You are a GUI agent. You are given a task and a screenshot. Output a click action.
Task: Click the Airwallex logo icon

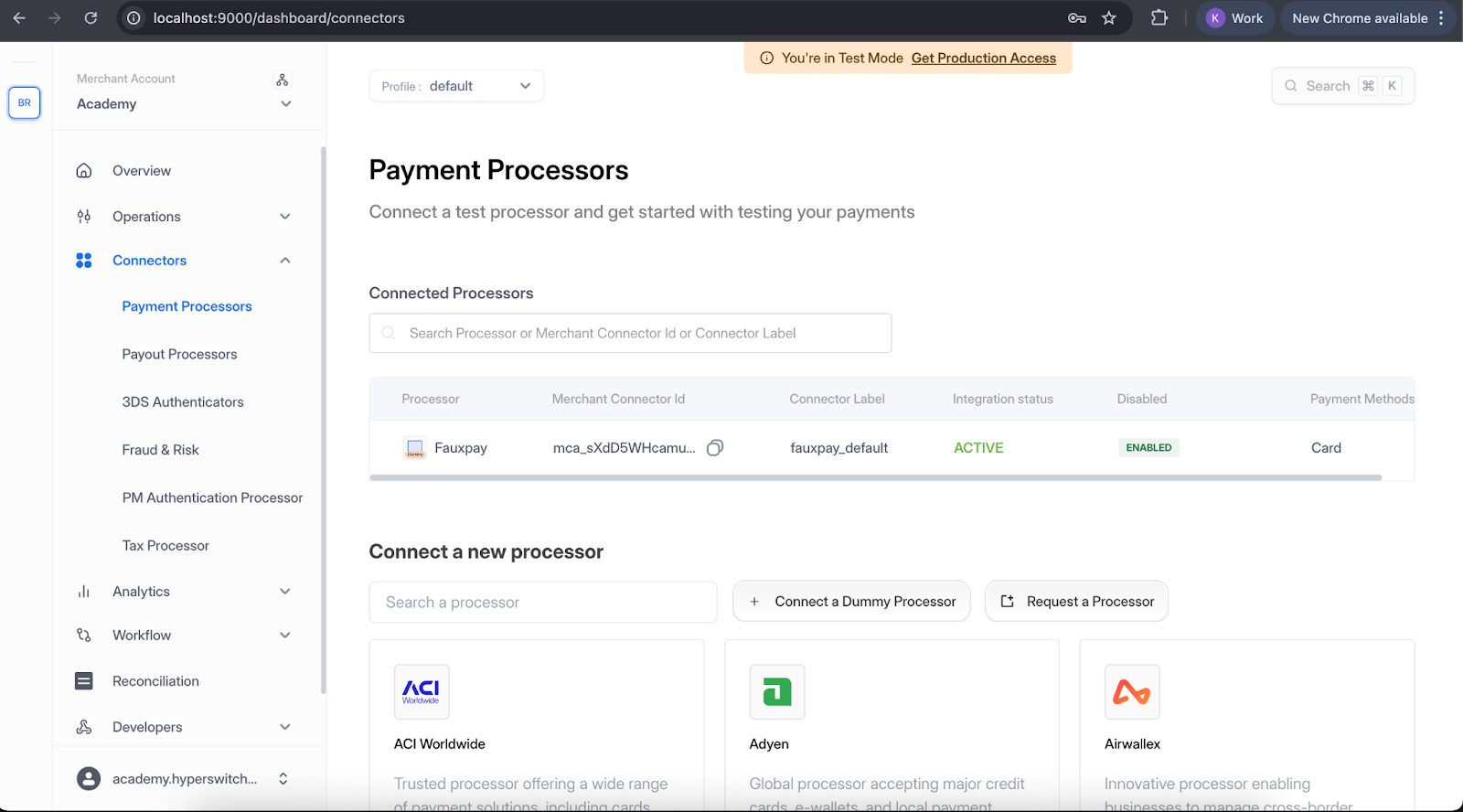[1131, 691]
